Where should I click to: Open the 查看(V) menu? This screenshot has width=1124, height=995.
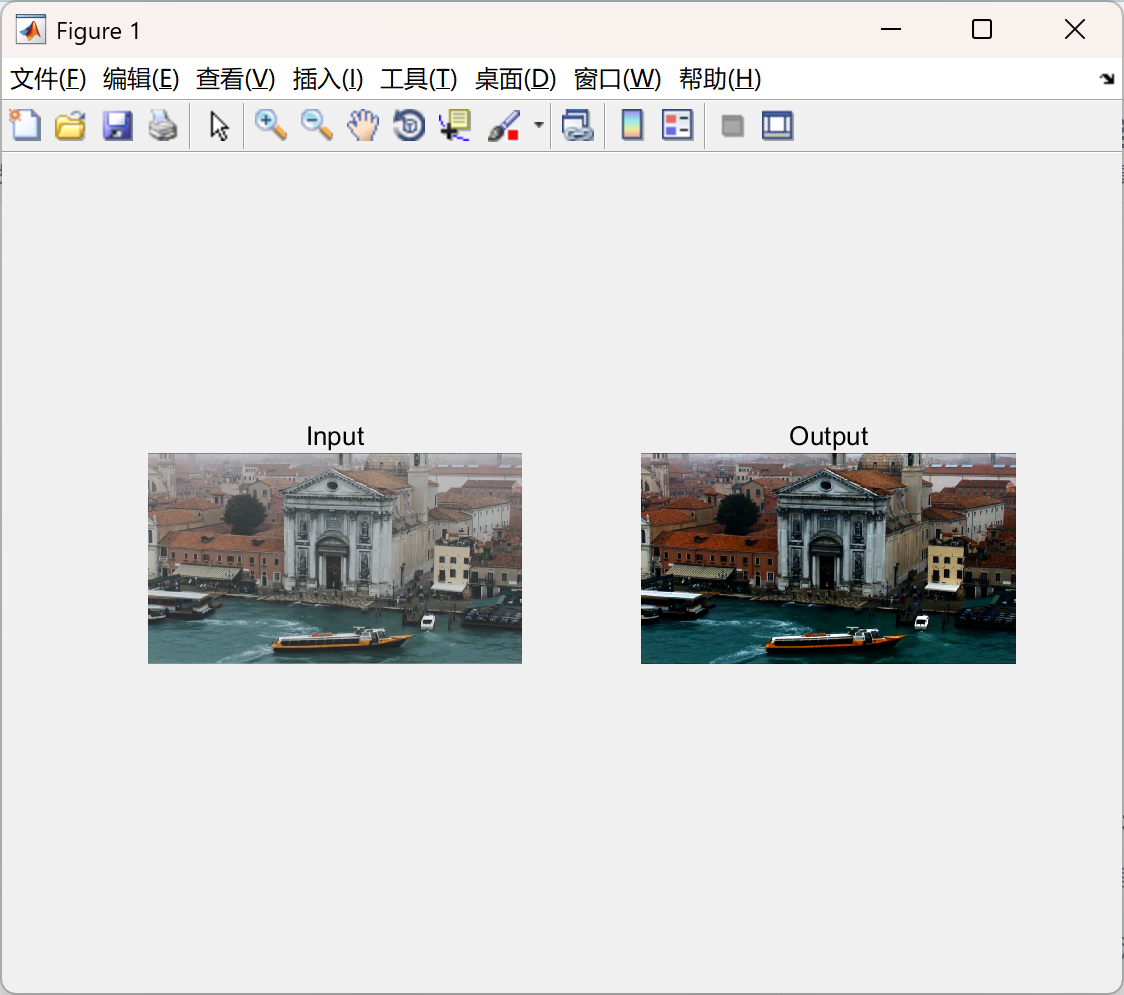click(235, 79)
